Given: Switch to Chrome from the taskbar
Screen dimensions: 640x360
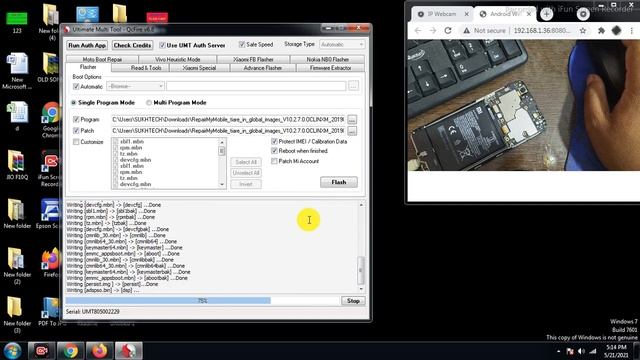Looking at the screenshot, I should tap(70, 351).
